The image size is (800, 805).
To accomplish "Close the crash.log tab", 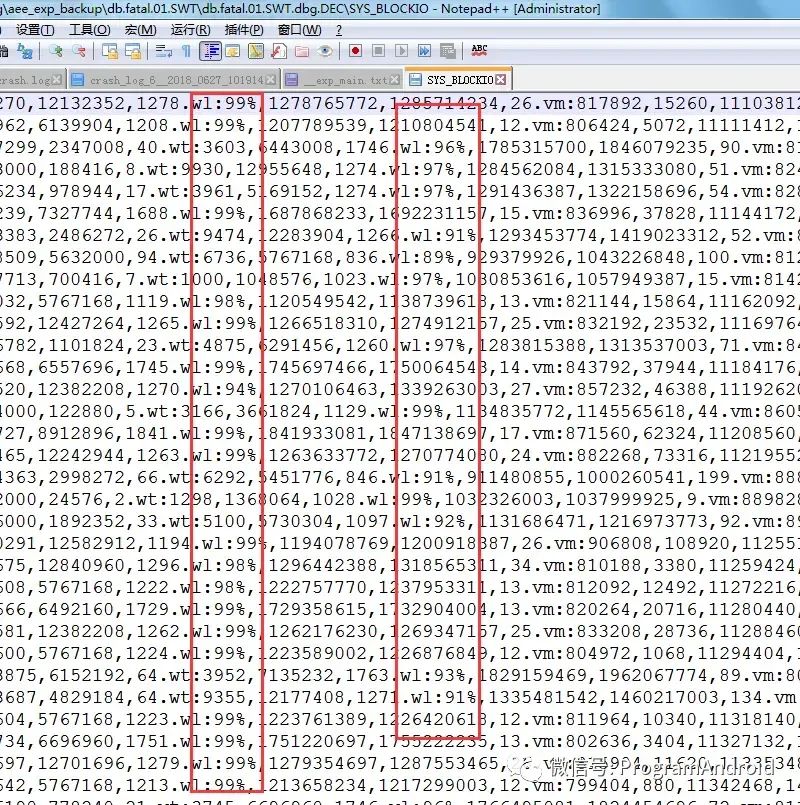I will (x=56, y=80).
